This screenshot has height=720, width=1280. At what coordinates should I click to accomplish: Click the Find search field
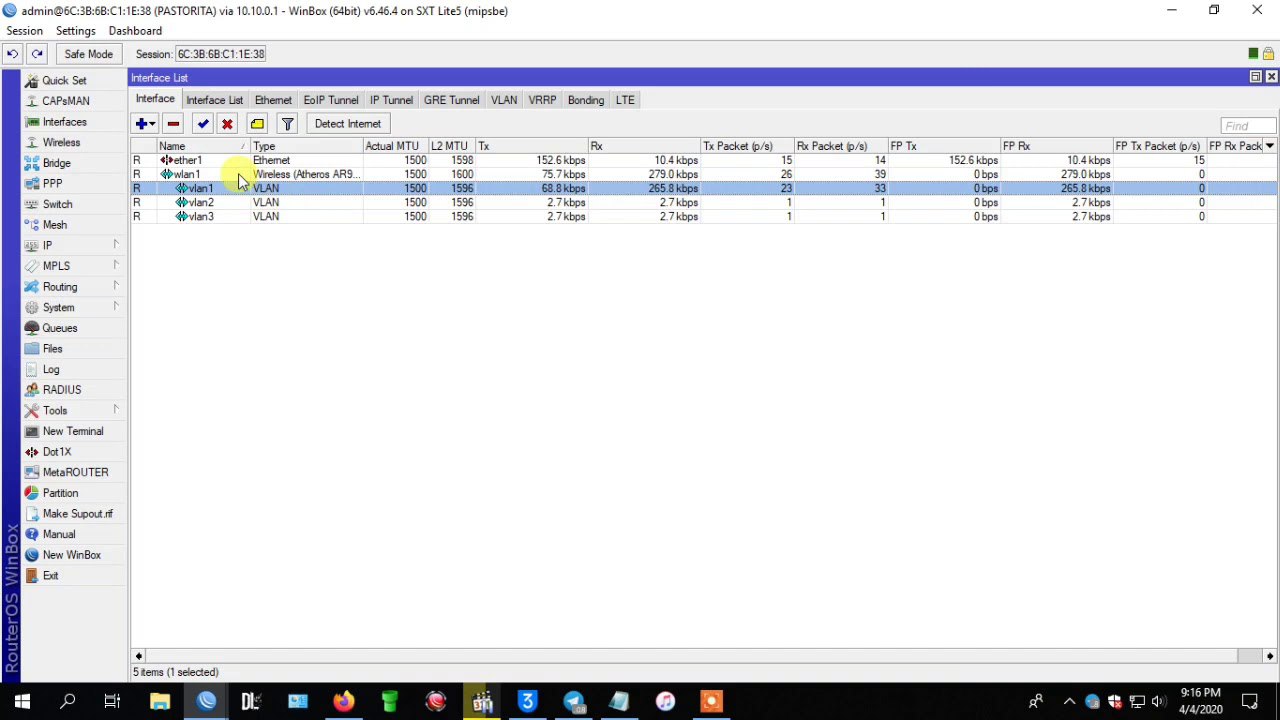[1248, 126]
